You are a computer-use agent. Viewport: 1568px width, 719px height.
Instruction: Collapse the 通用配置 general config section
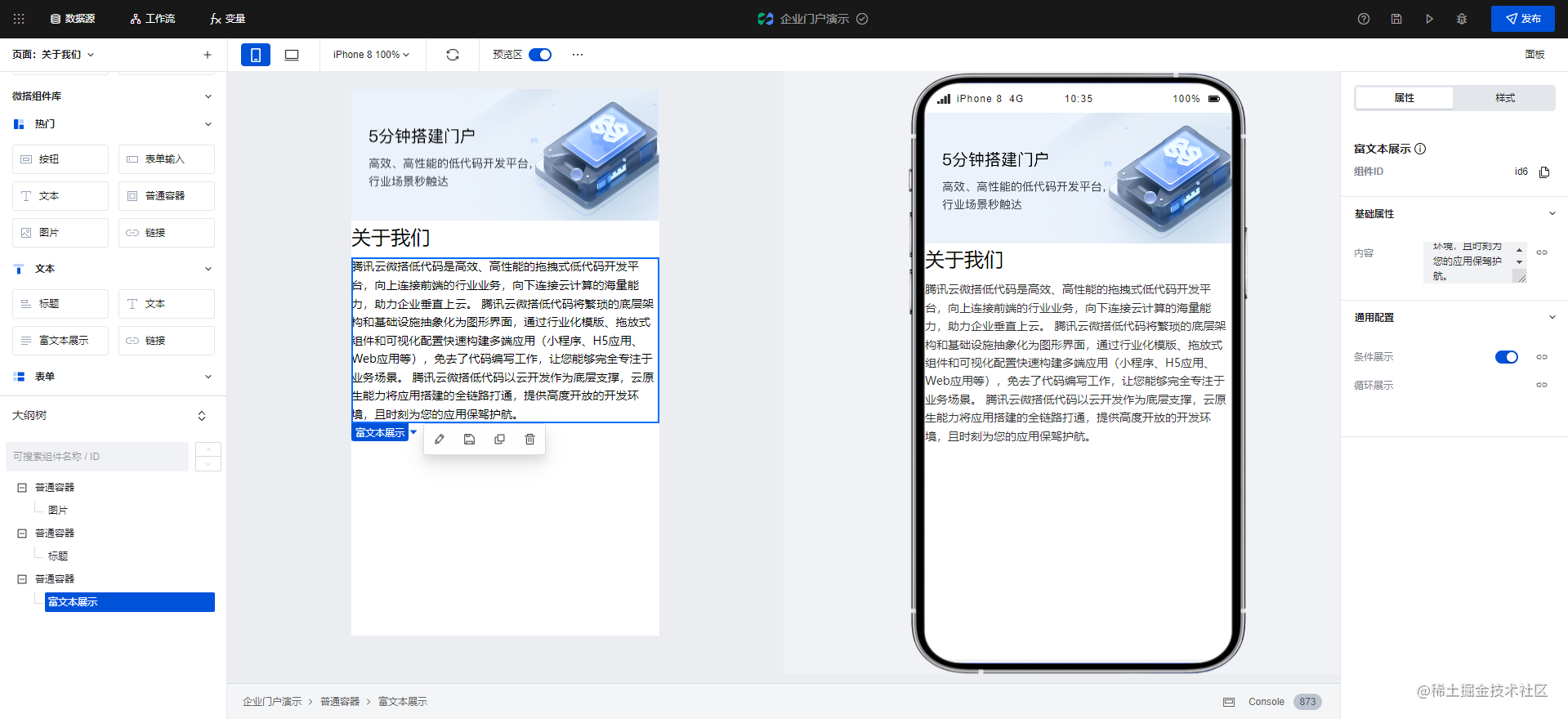pyautogui.click(x=1552, y=318)
